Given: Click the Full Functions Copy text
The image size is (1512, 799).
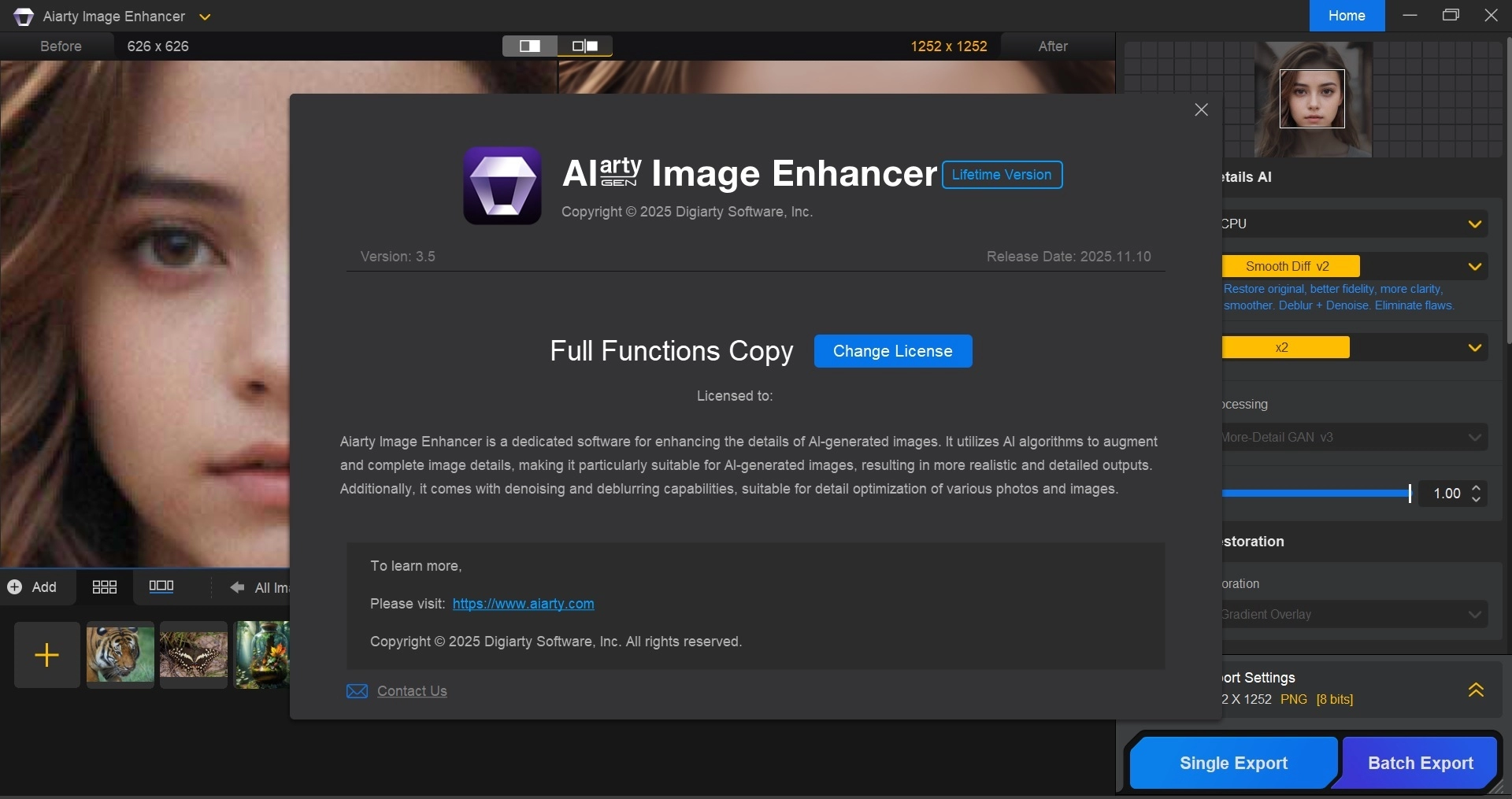Looking at the screenshot, I should [x=672, y=351].
